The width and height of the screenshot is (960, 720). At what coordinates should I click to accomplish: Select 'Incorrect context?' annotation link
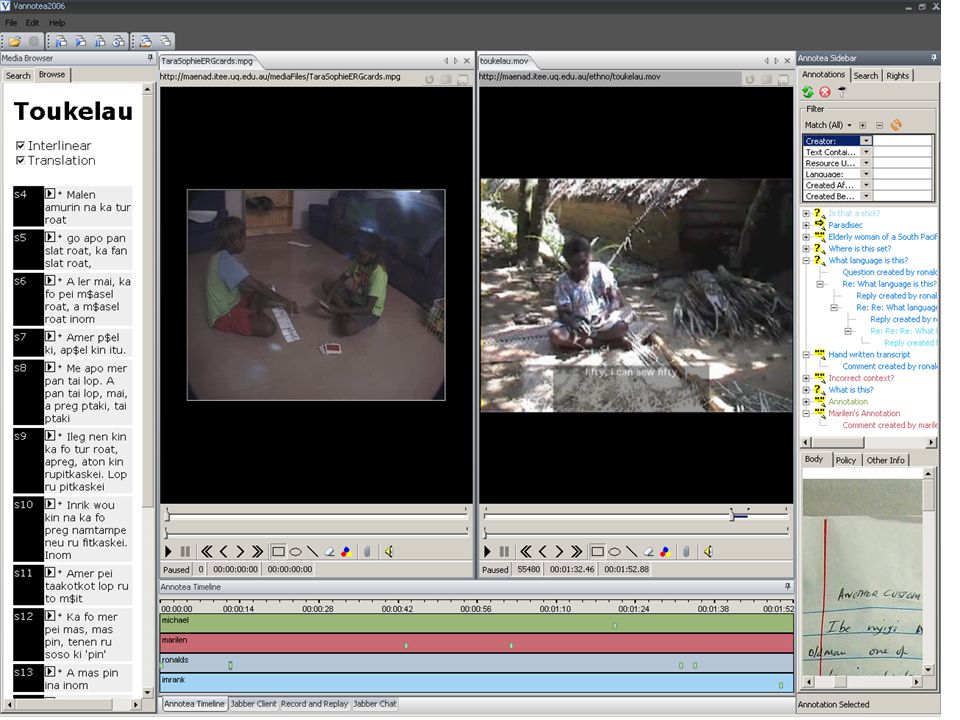click(861, 378)
